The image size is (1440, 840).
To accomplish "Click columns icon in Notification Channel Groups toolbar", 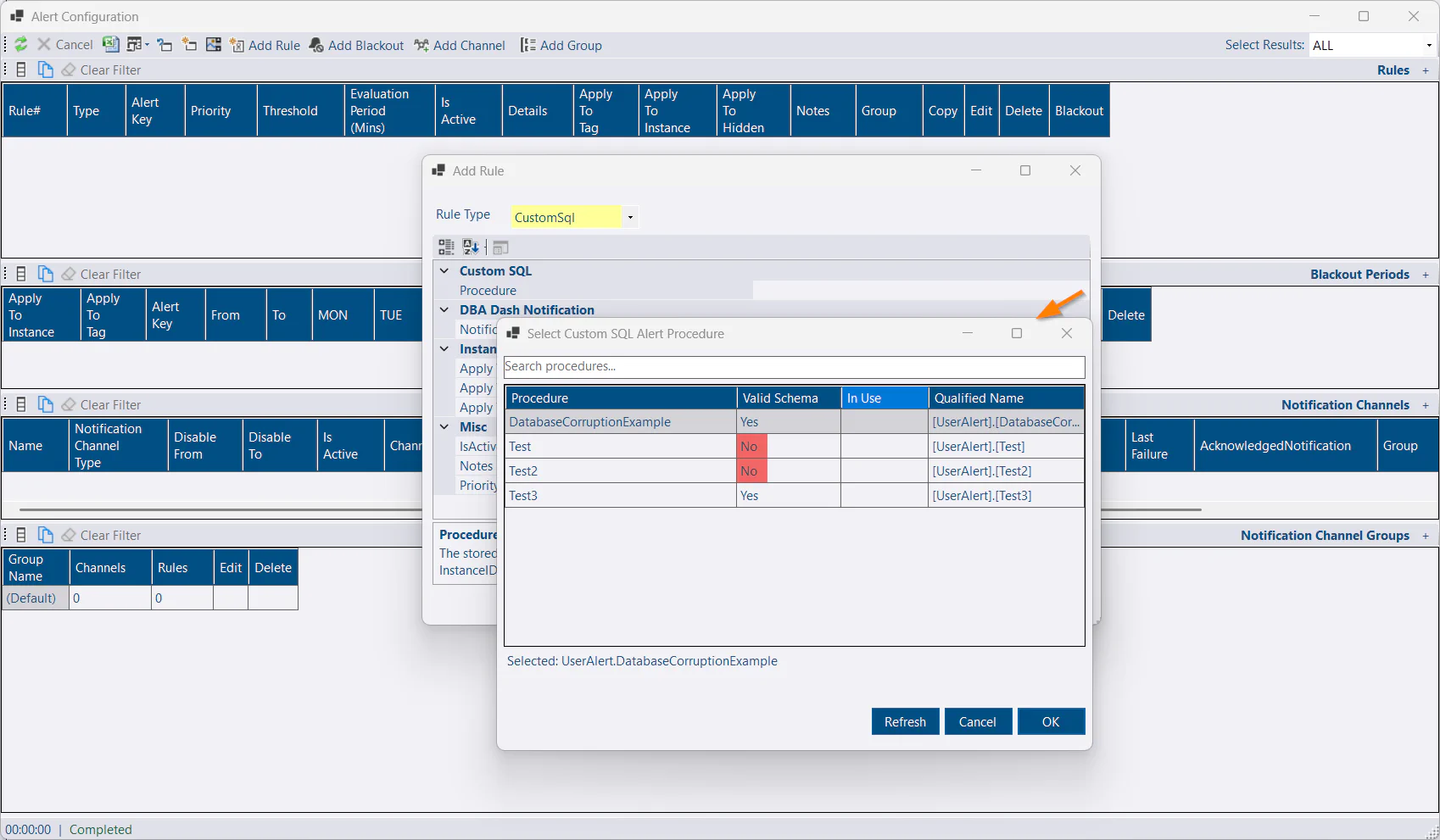I will pos(21,536).
